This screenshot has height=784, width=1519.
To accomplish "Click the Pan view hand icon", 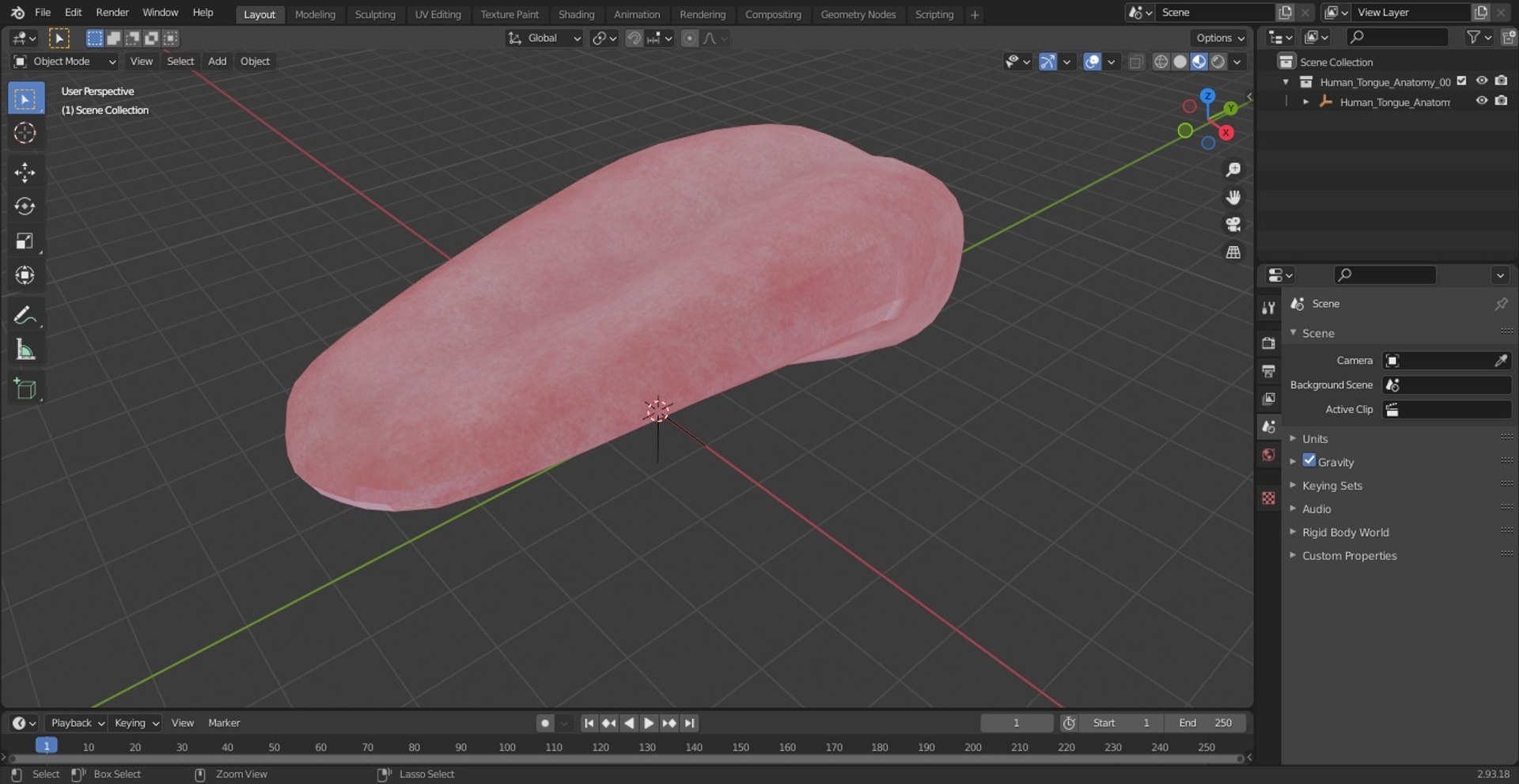I will pos(1233,198).
